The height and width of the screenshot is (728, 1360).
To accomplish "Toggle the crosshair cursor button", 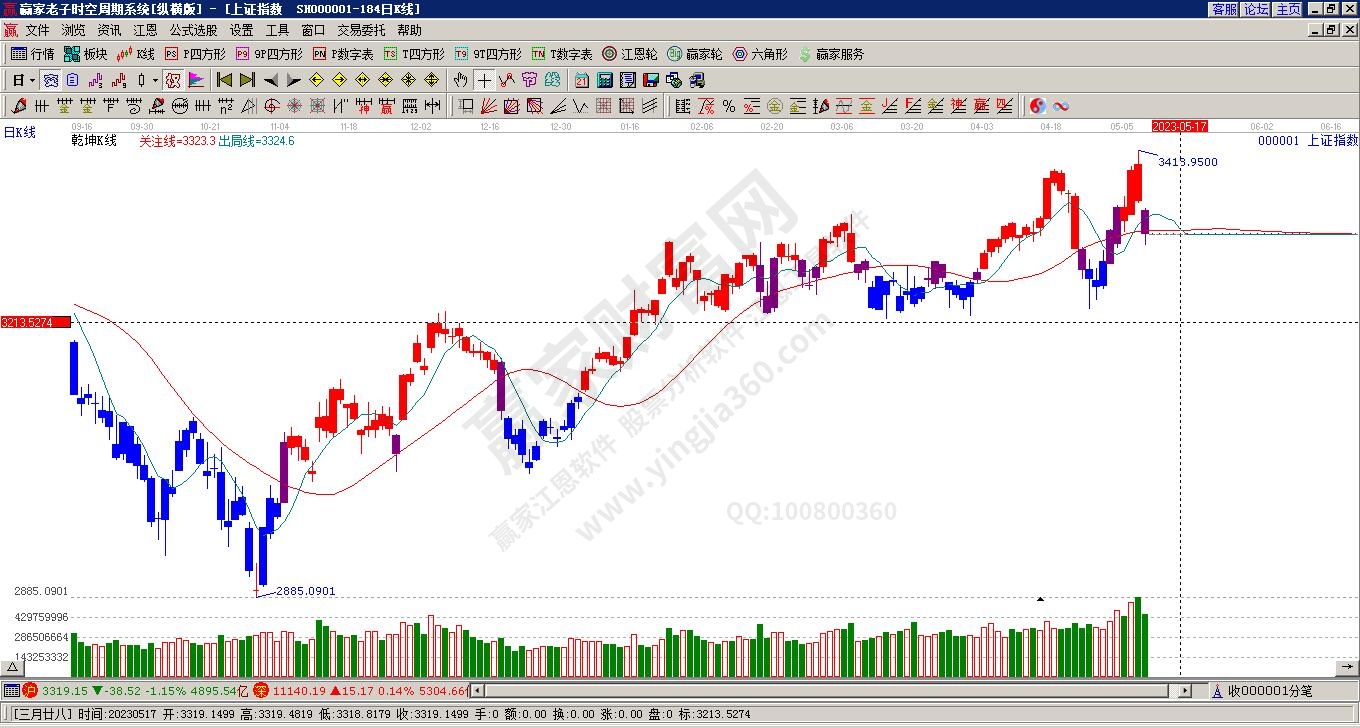I will (484, 80).
